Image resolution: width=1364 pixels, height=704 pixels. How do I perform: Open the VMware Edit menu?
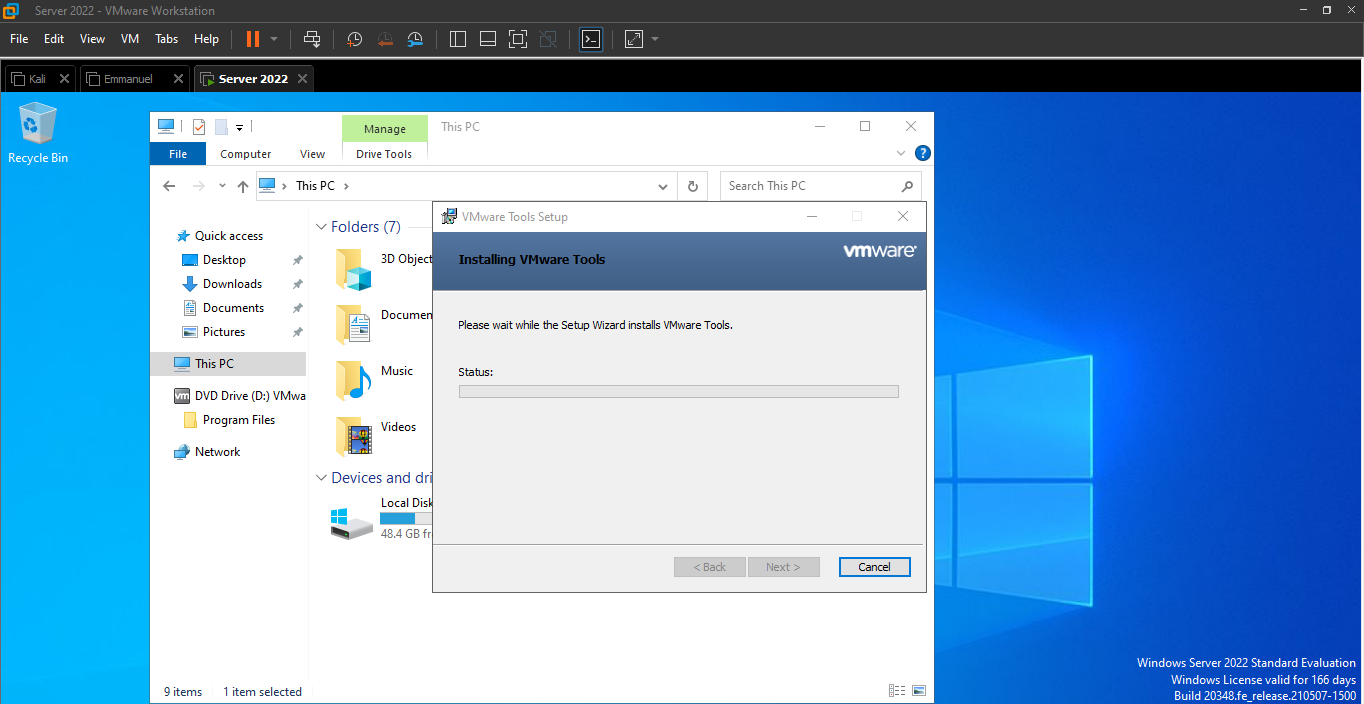point(54,39)
